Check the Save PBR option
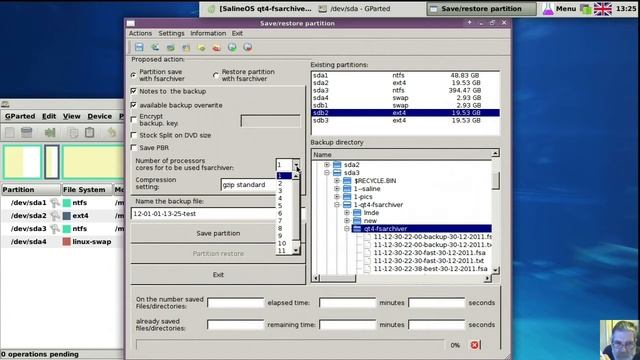This screenshot has height=360, width=640. tap(133, 147)
